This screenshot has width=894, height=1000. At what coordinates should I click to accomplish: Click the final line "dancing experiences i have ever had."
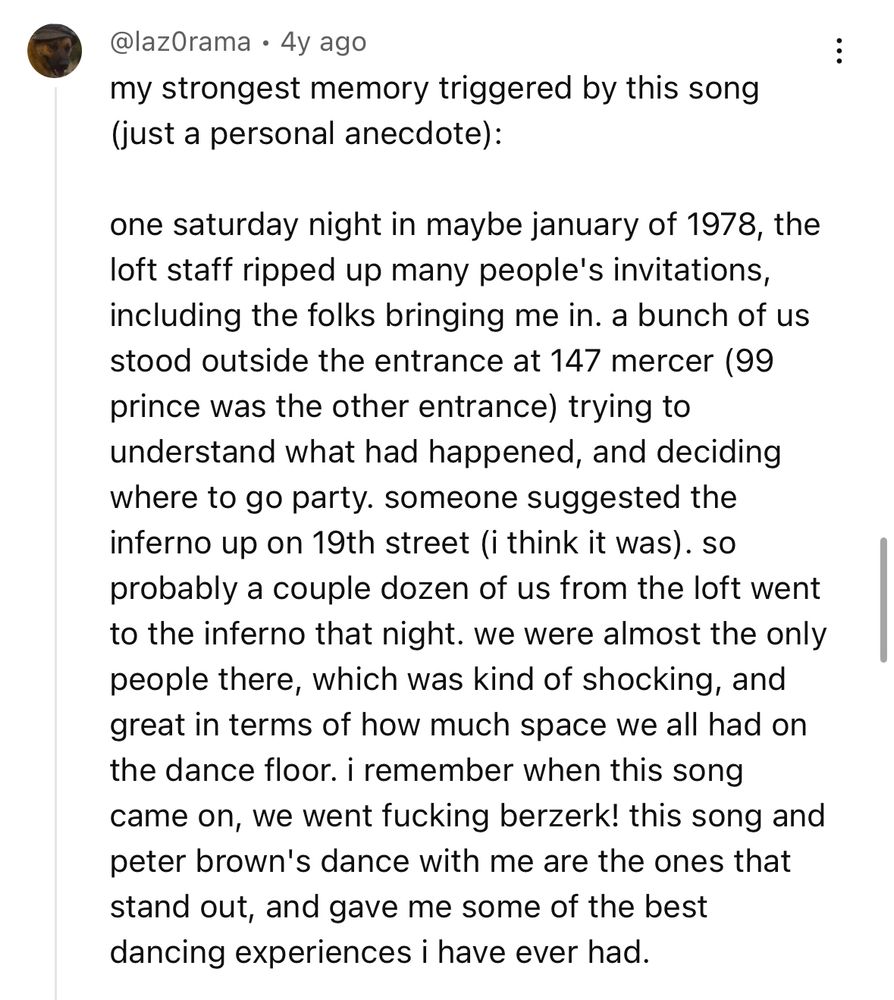click(x=379, y=953)
